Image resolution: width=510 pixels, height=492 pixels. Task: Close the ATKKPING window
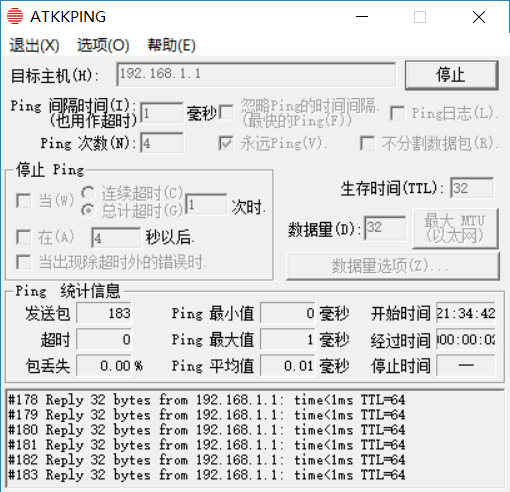click(479, 17)
